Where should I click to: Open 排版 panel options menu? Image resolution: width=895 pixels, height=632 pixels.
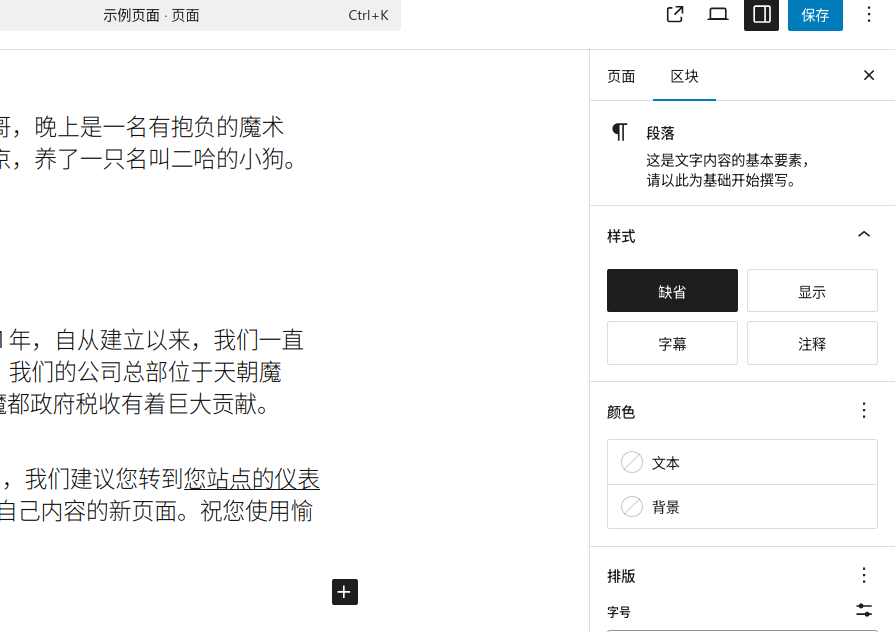coord(864,575)
